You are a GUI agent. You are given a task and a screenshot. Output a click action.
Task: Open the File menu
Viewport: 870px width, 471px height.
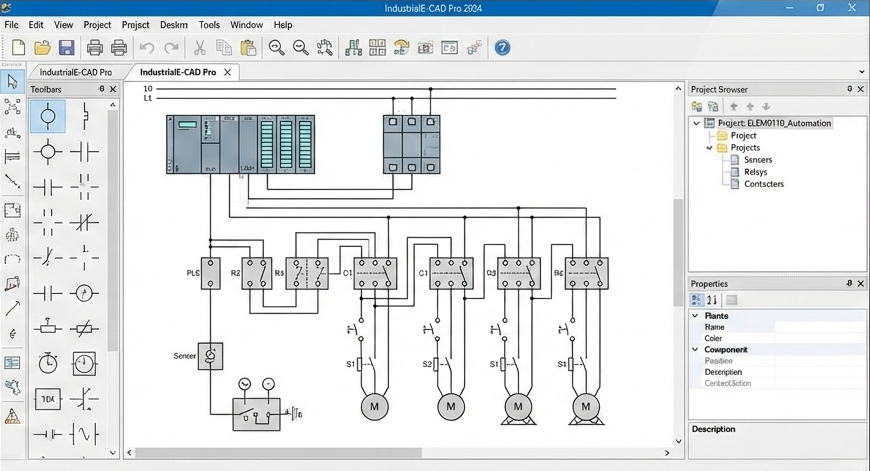coord(11,25)
